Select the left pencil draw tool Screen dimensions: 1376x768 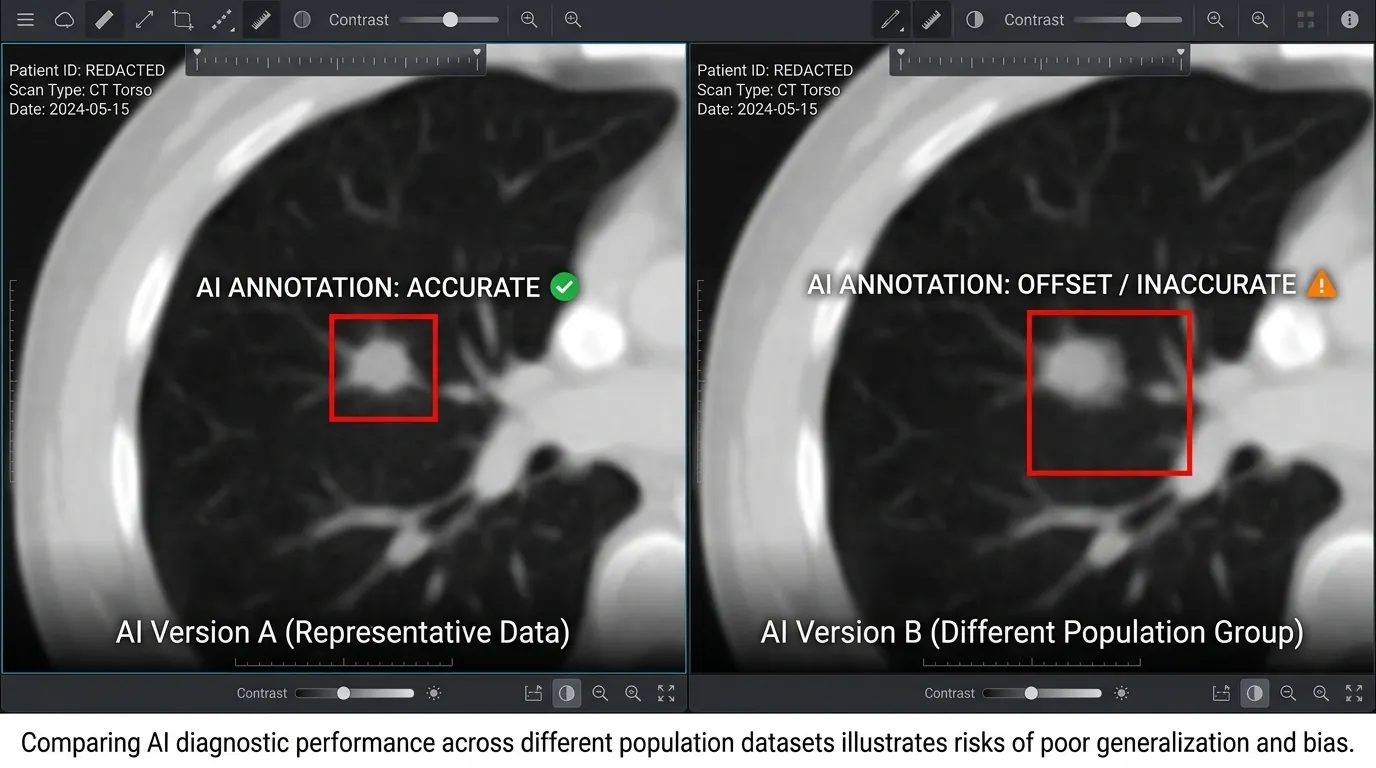pos(104,20)
